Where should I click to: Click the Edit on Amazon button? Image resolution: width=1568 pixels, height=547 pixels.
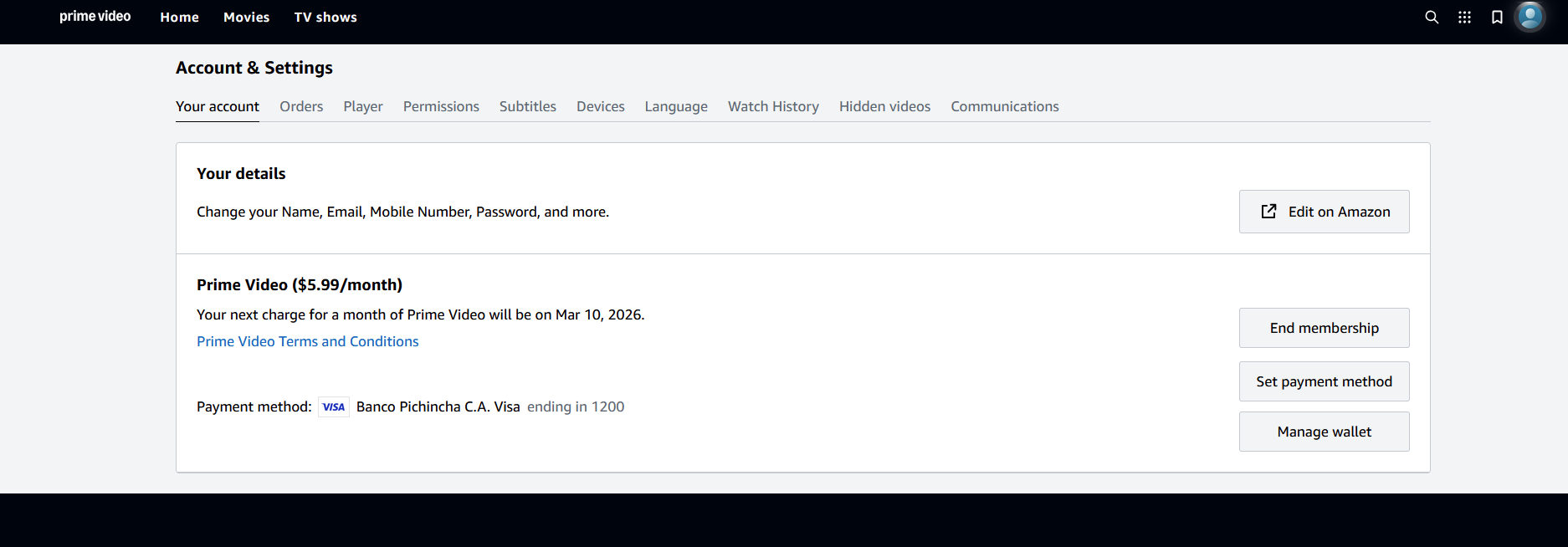click(x=1324, y=212)
